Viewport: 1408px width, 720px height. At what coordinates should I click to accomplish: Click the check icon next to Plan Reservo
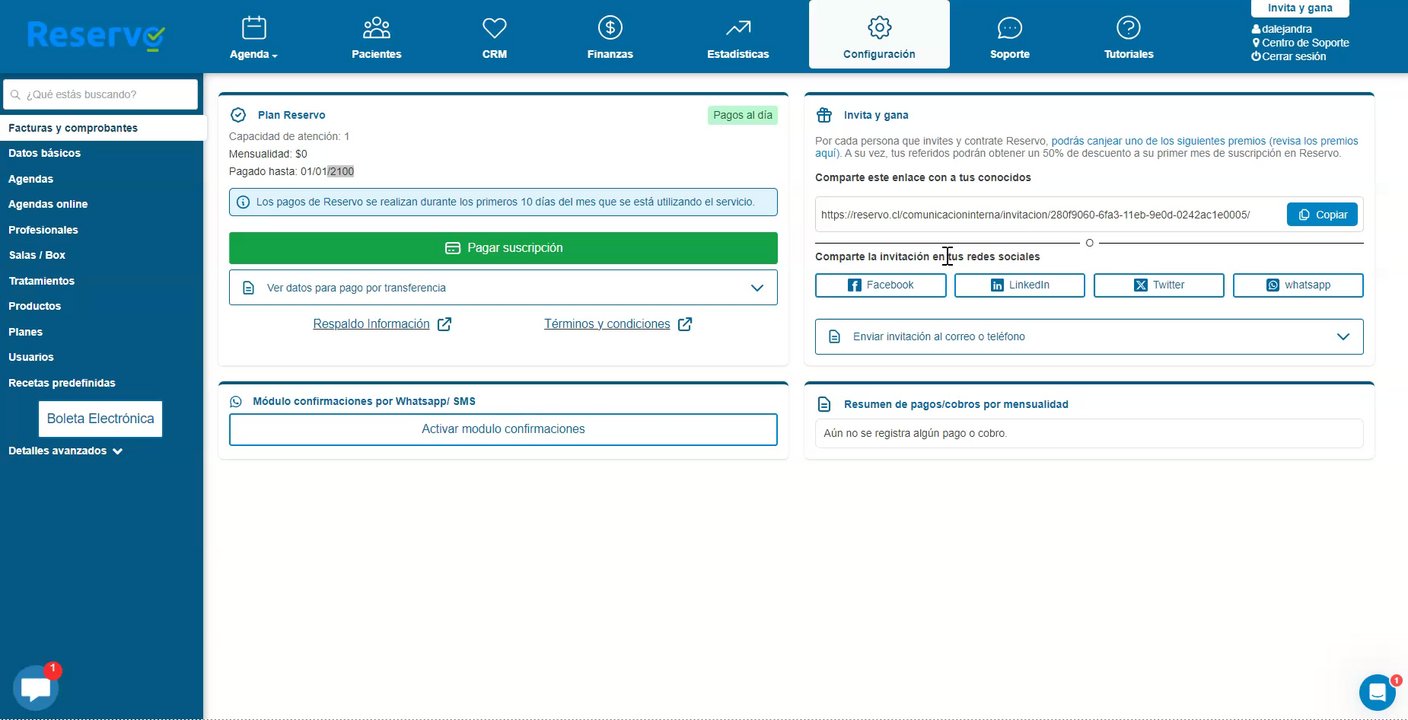238,115
